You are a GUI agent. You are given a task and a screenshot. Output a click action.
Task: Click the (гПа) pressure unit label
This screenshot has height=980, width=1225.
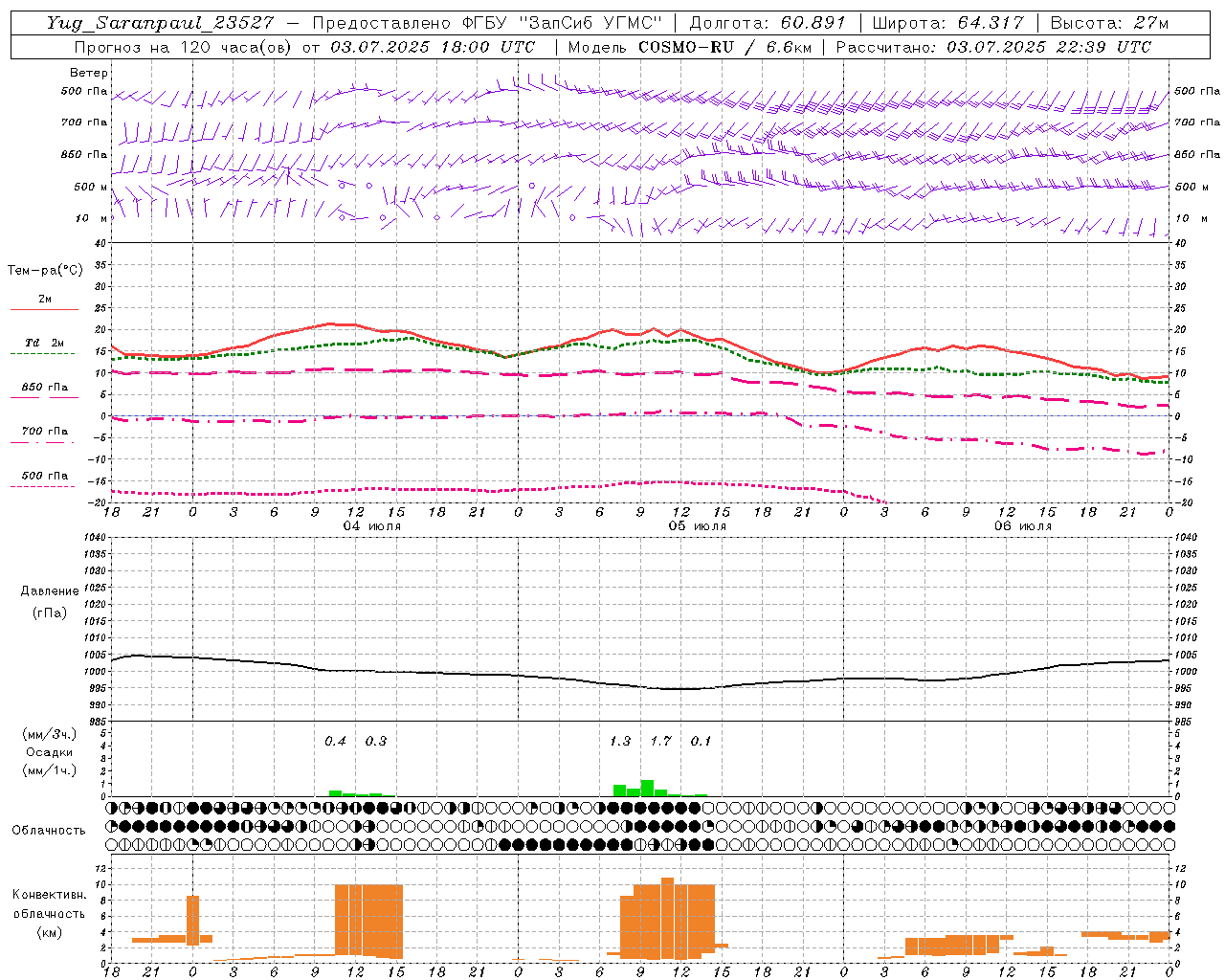point(50,612)
